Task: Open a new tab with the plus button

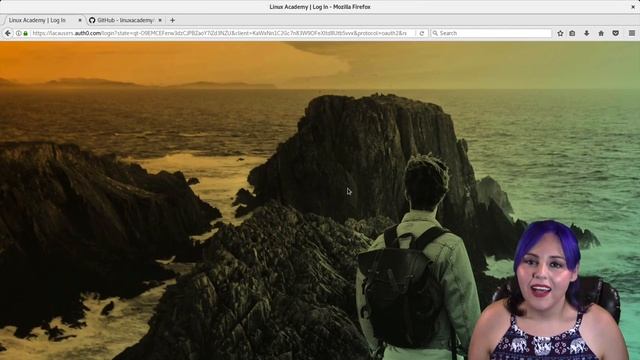Action: click(x=172, y=20)
